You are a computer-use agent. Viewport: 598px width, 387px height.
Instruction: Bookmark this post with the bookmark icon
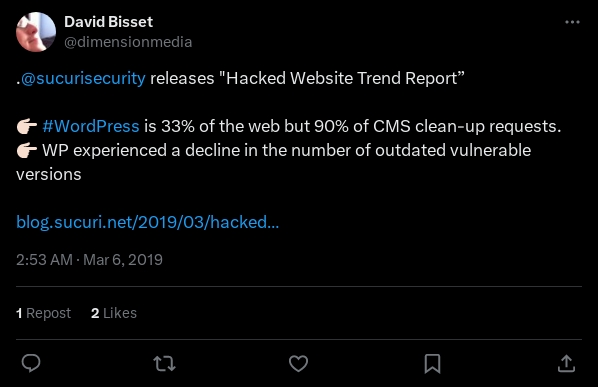[x=432, y=363]
